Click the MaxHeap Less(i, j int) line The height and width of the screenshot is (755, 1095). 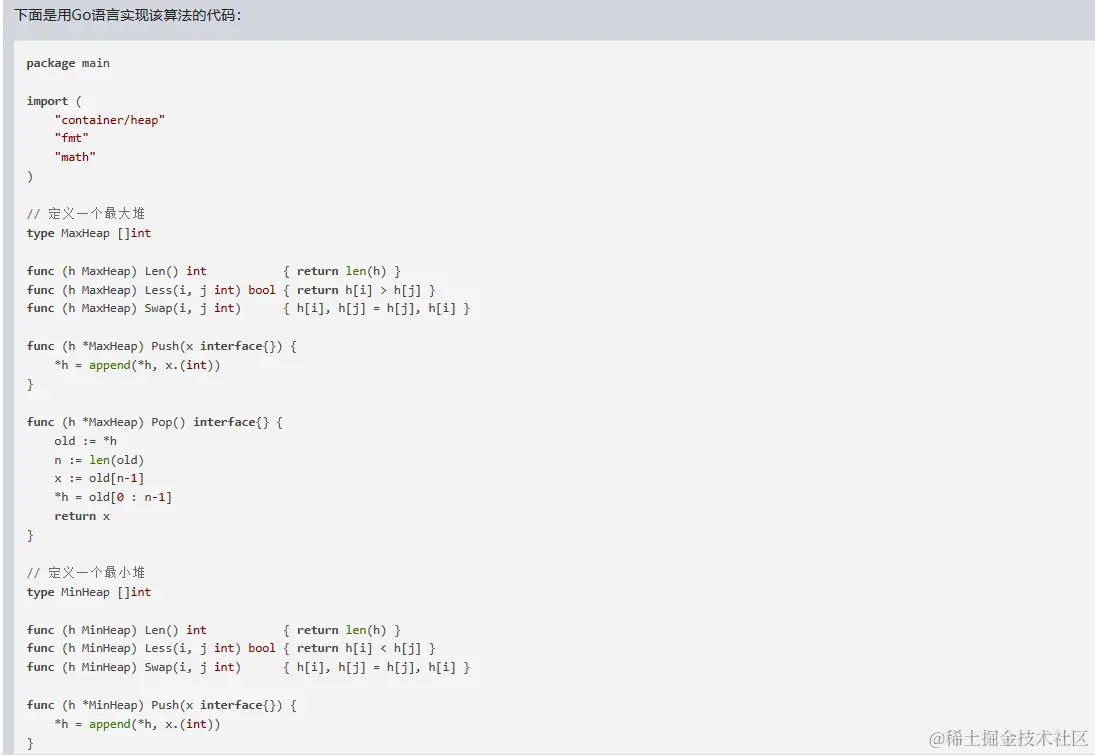pyautogui.click(x=231, y=290)
